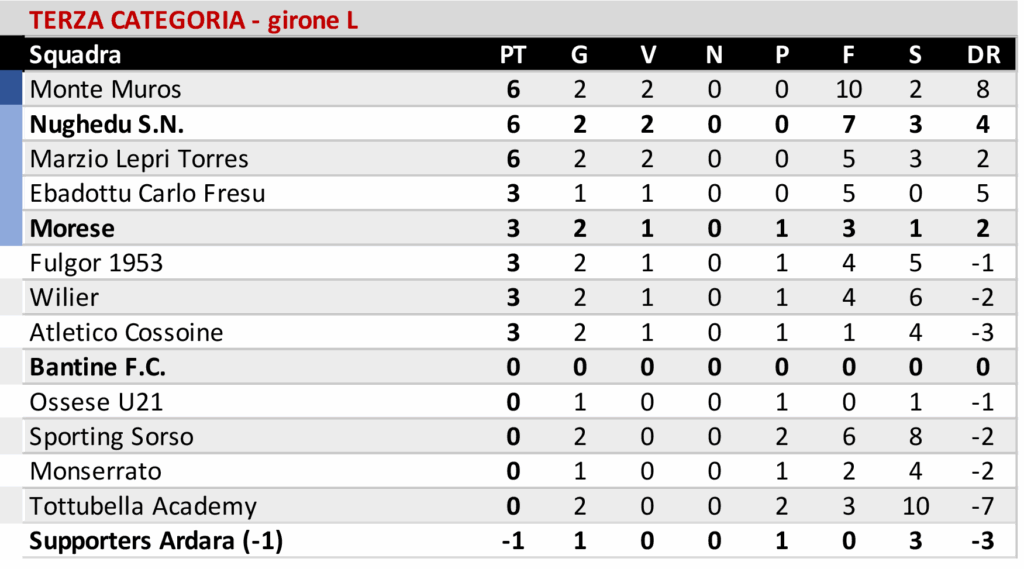Select the Fulgor 1953 team
Image resolution: width=1024 pixels, height=569 pixels.
(x=96, y=263)
